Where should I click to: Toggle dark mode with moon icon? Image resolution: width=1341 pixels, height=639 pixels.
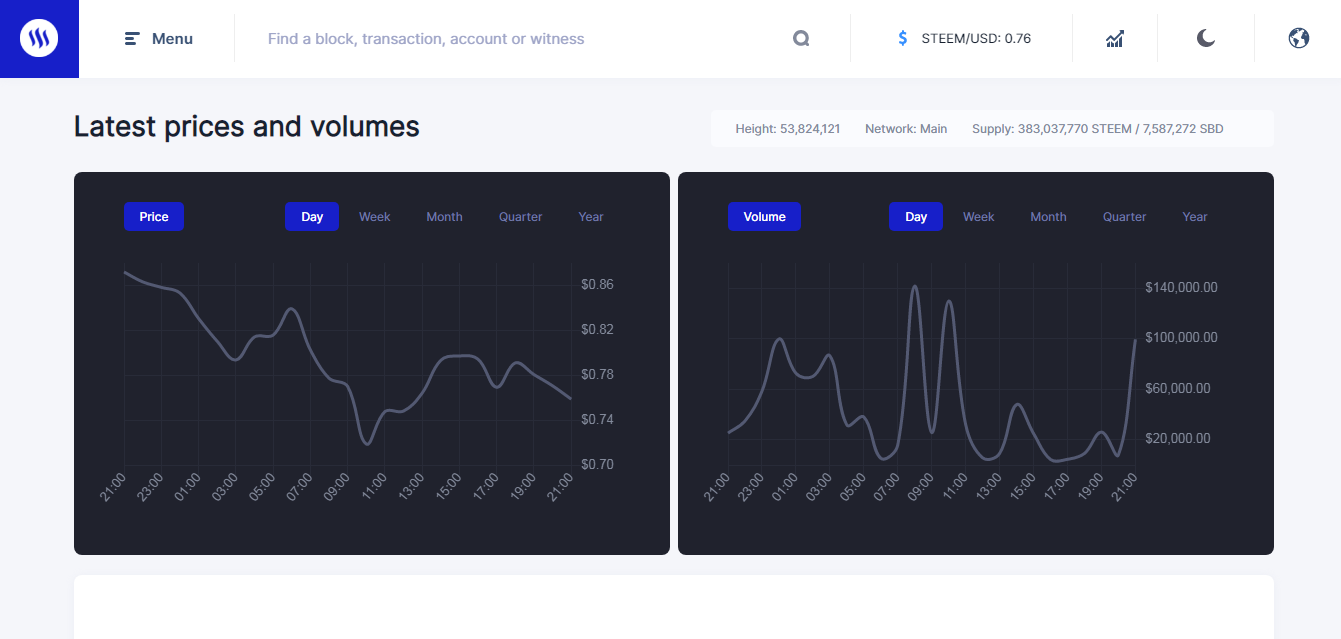(x=1206, y=39)
